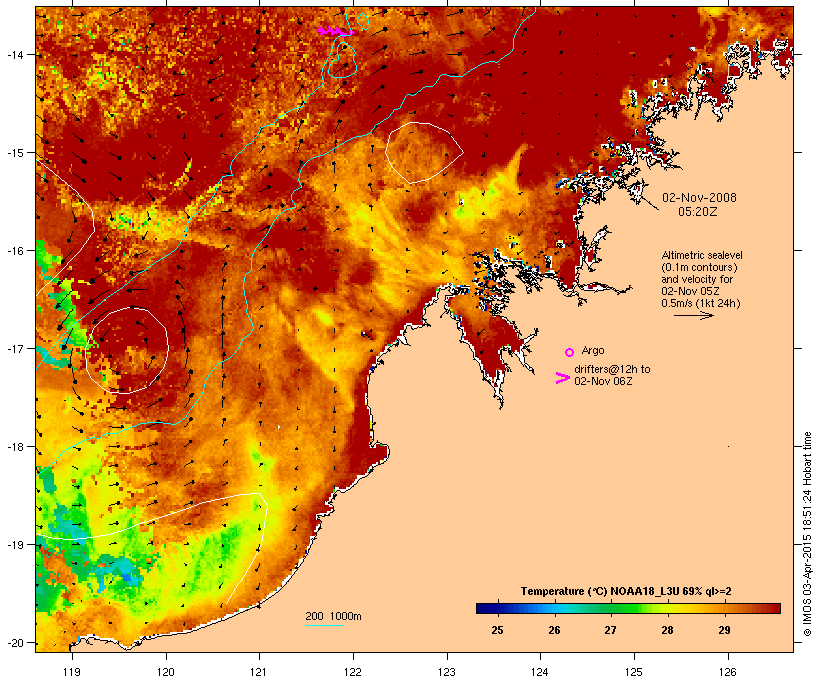The height and width of the screenshot is (680, 820).
Task: Click the -16 latitude axis label
Action: click(14, 251)
